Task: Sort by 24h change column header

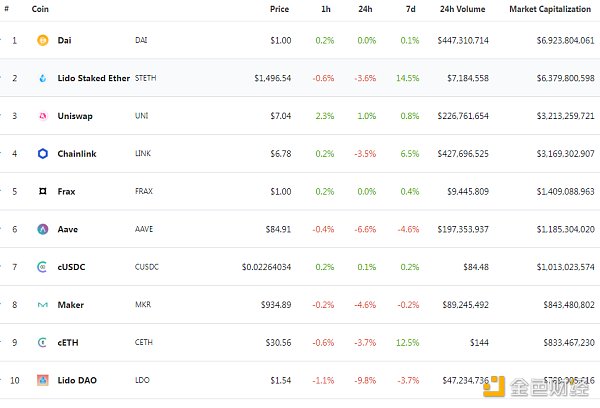Action: tap(367, 9)
